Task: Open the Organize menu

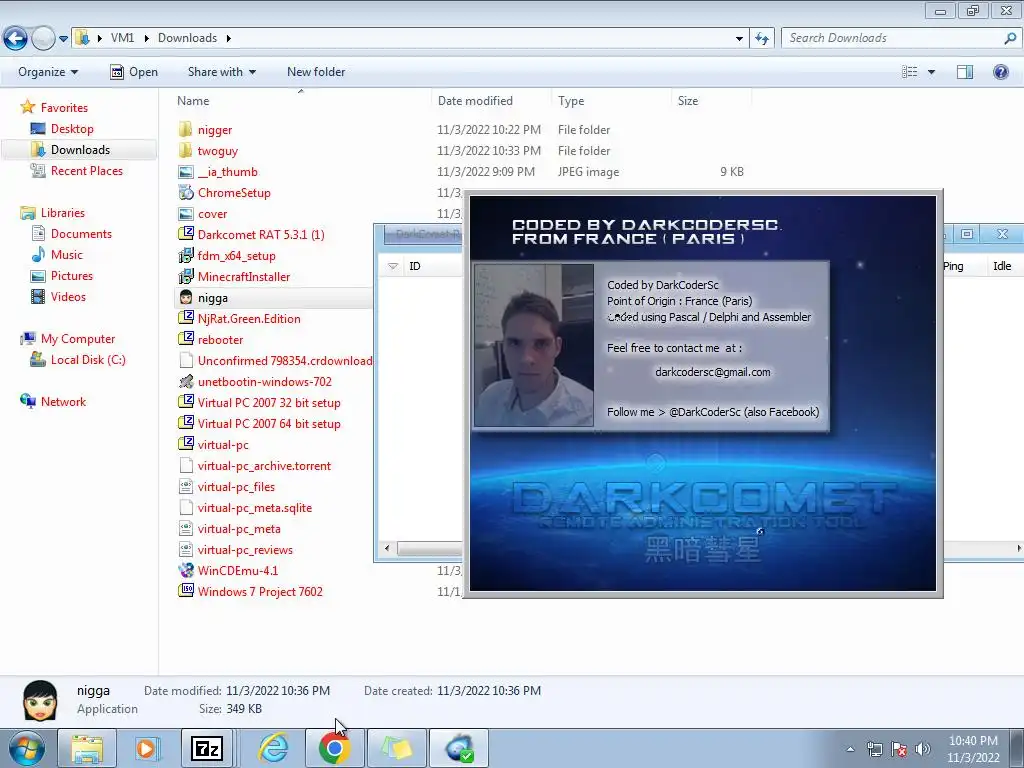Action: click(48, 72)
